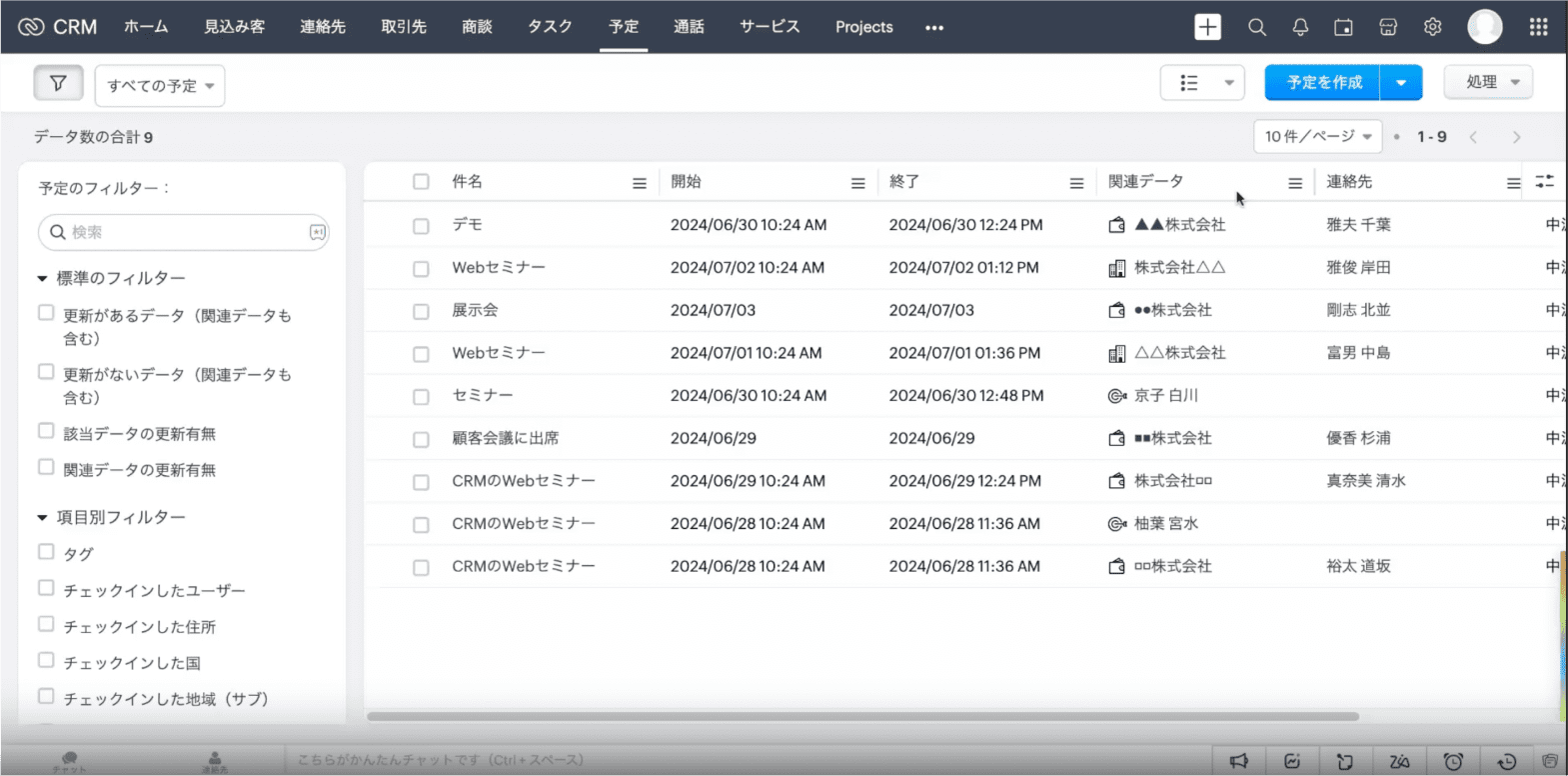Open more modules ellipsis menu

pos(934,27)
